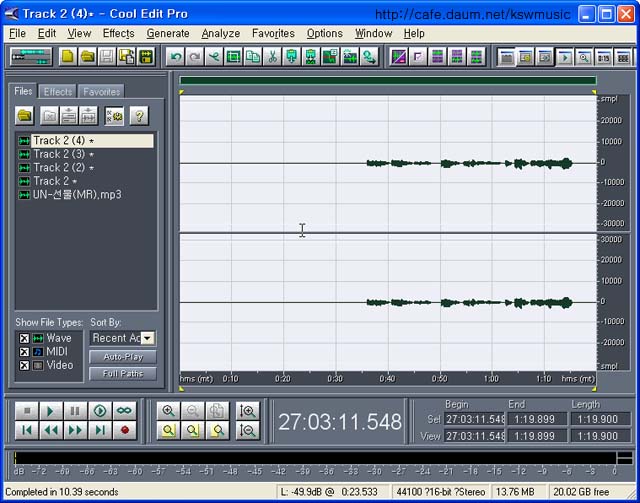Viewport: 640px width, 503px height.
Task: Click the Close file icon in Files panel
Action: 49,116
